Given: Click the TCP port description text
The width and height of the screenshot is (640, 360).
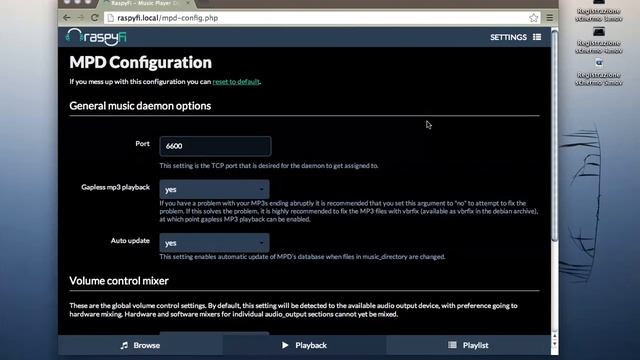Looking at the screenshot, I should [x=269, y=166].
